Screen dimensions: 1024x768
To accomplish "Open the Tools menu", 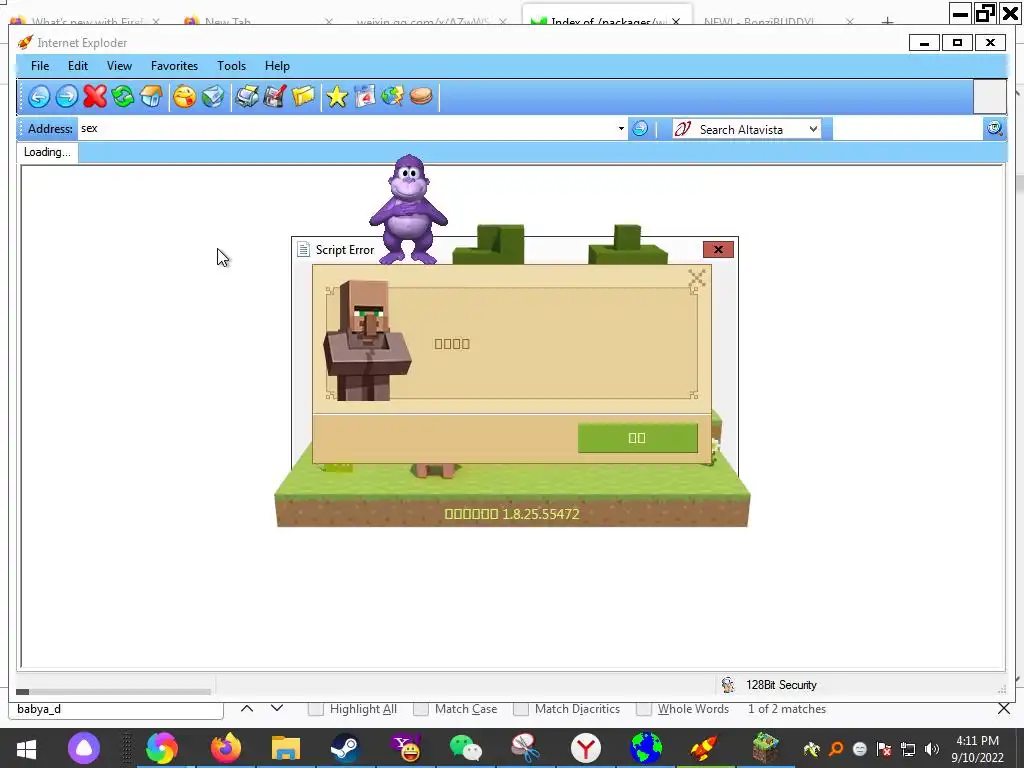I will (x=232, y=66).
